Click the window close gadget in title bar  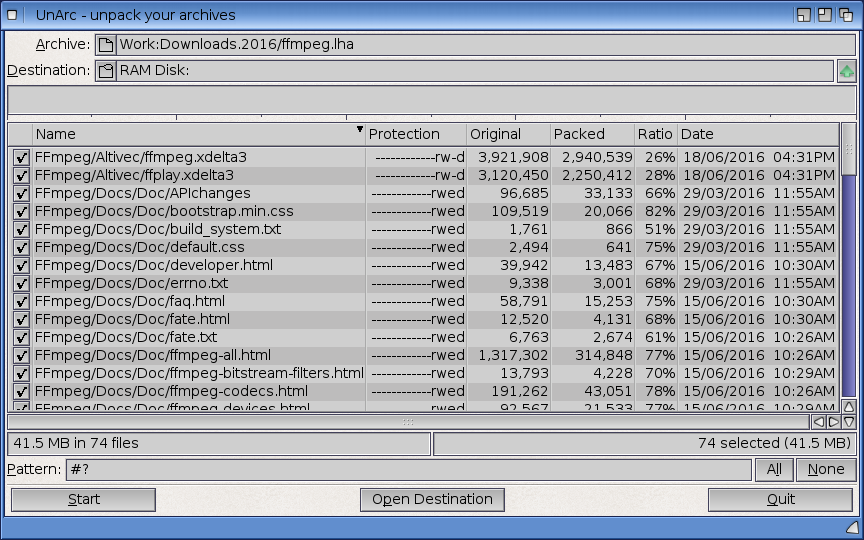(12, 15)
